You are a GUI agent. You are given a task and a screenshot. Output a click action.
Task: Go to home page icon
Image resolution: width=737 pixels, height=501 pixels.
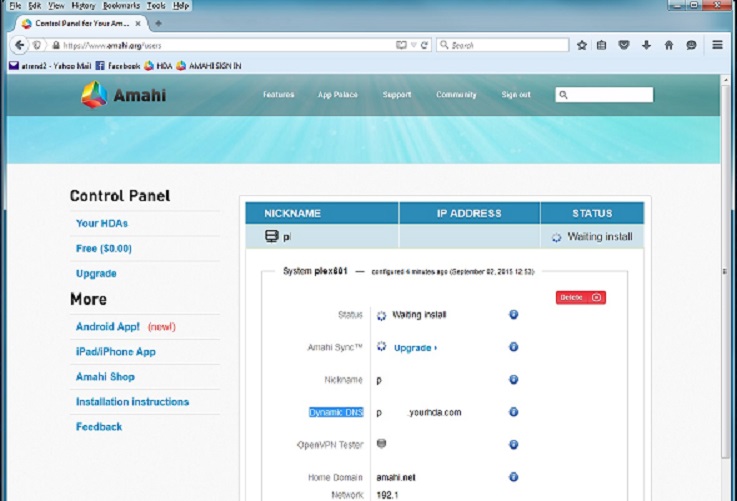(669, 45)
